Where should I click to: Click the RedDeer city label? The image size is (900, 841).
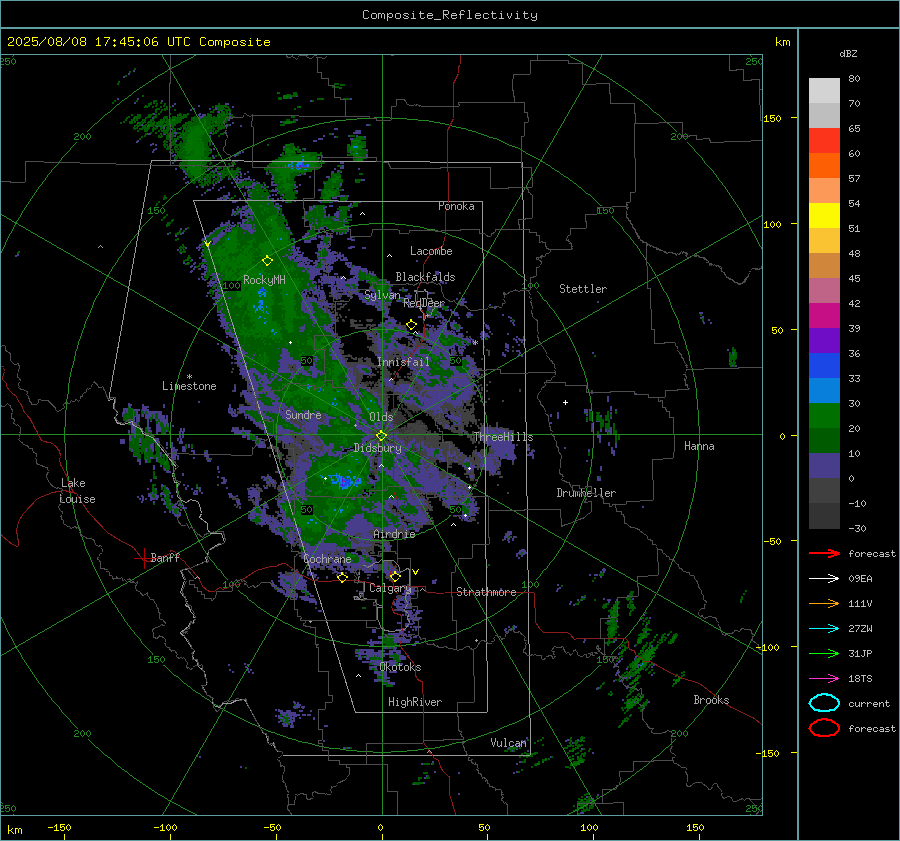424,303
